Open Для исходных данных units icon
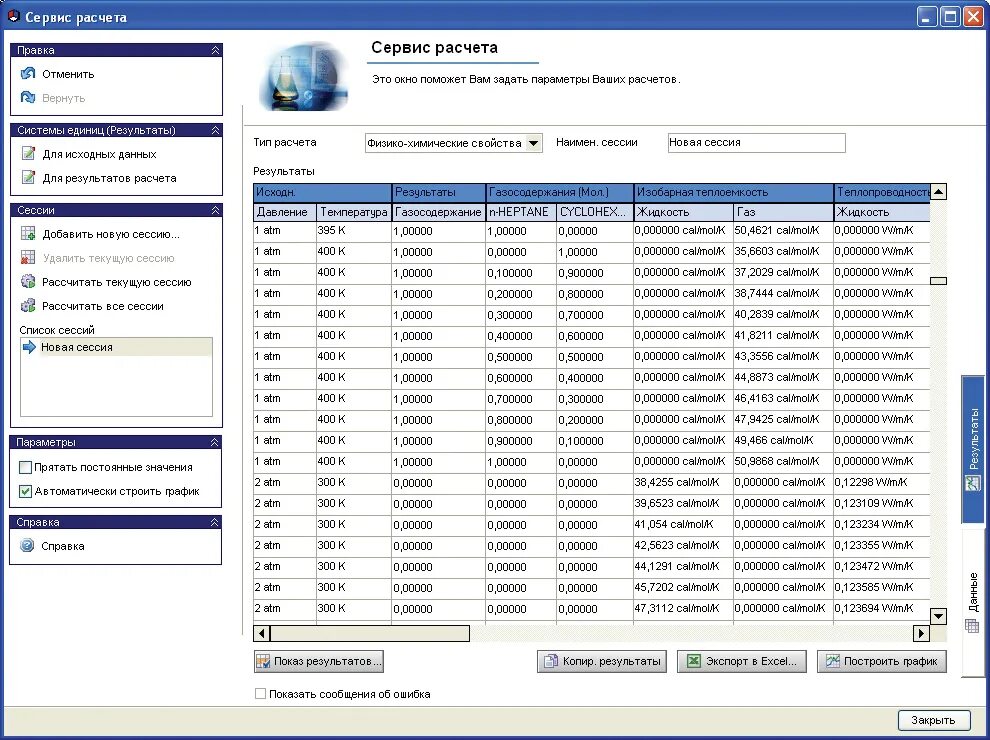 tap(28, 153)
